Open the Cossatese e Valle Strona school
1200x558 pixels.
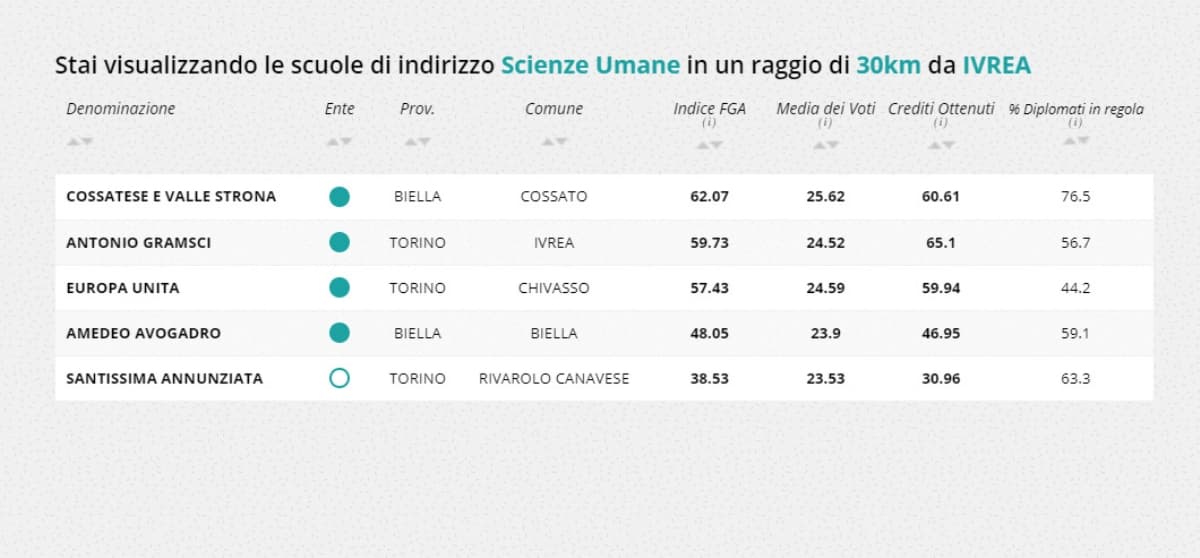click(x=171, y=197)
